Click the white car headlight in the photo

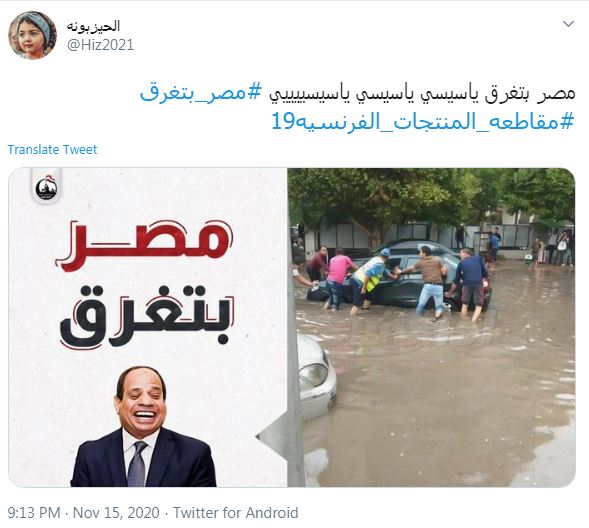(313, 374)
